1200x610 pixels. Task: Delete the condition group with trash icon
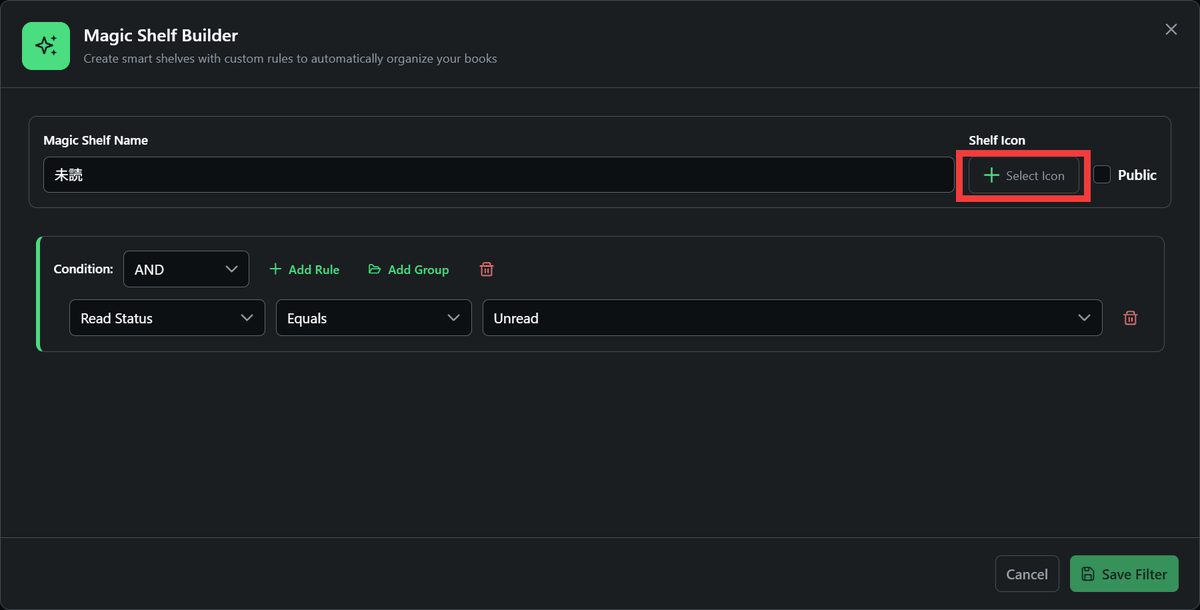click(x=487, y=269)
